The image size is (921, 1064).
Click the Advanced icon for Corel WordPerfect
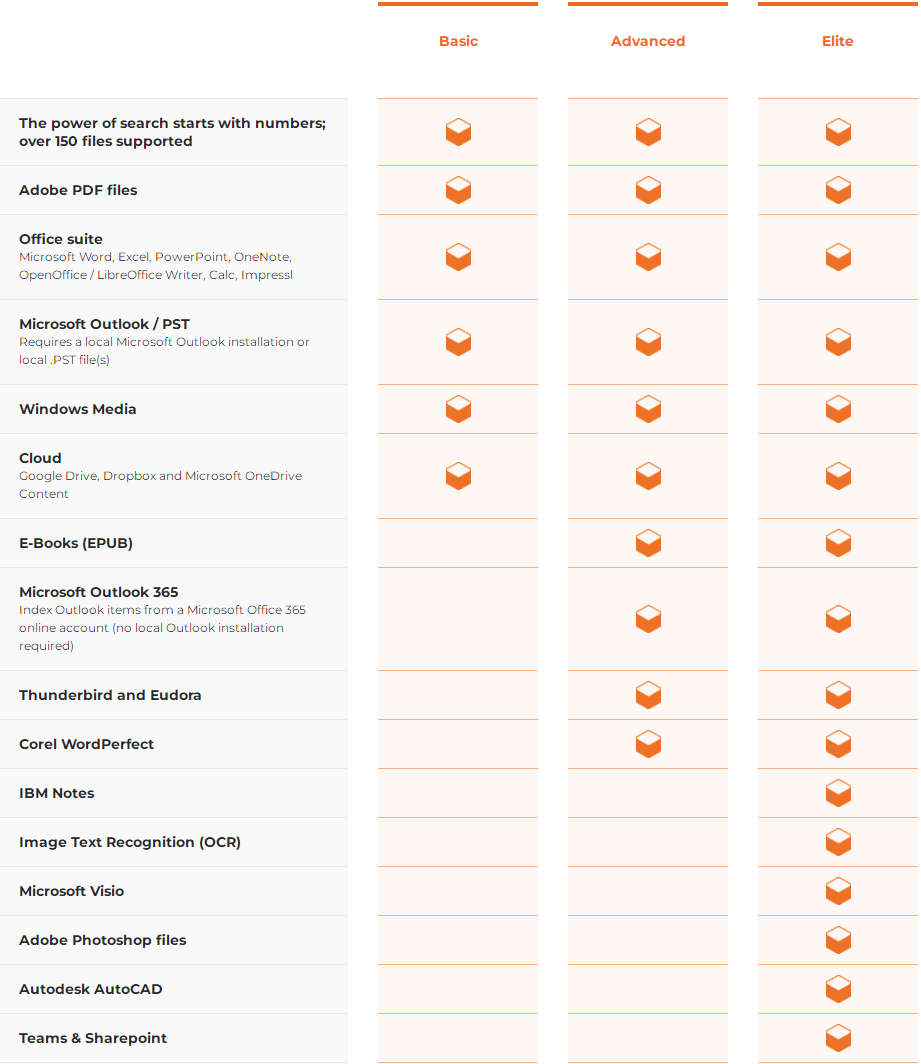[x=648, y=744]
